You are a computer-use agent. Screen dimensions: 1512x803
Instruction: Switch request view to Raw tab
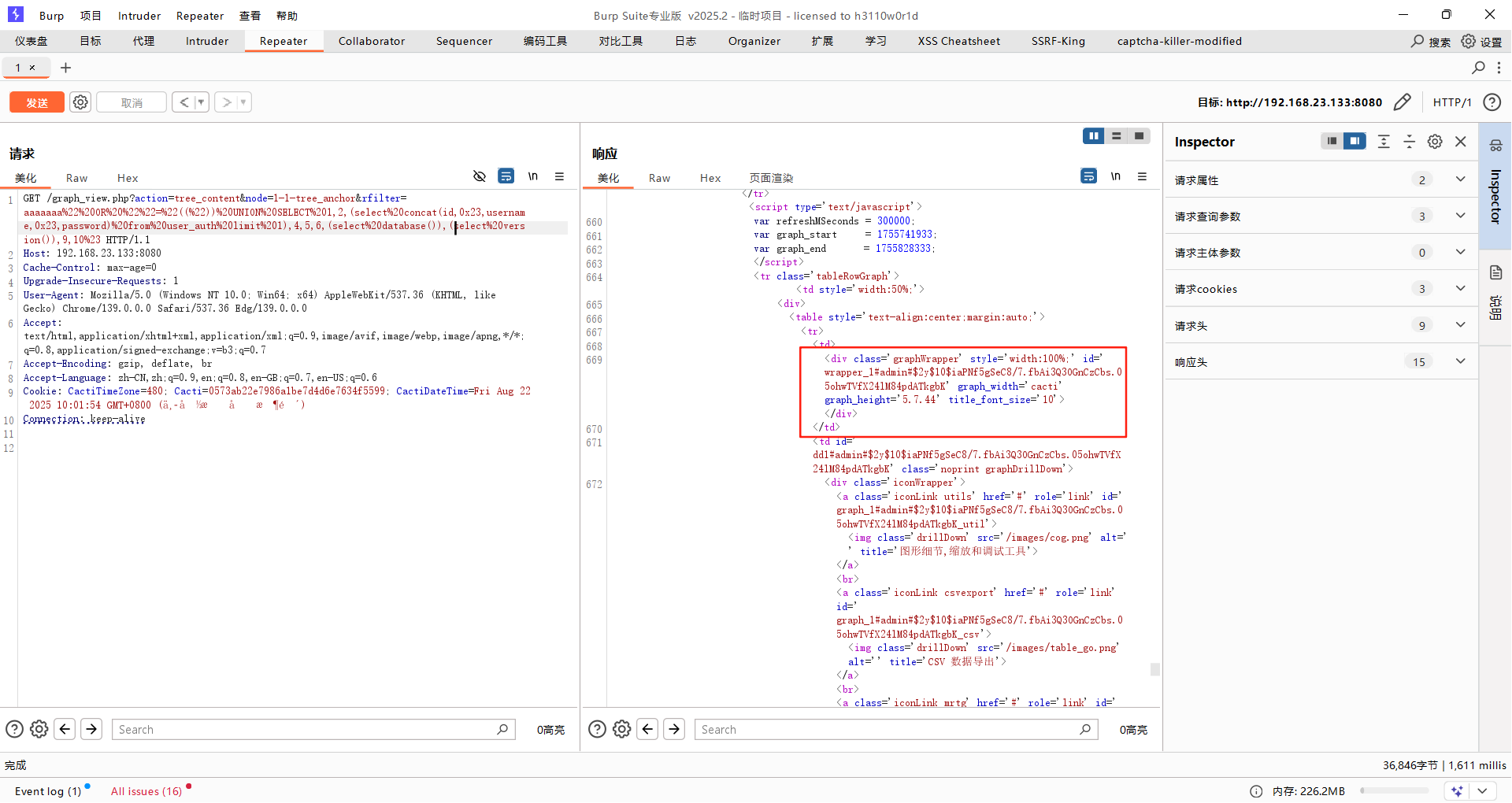(x=76, y=178)
